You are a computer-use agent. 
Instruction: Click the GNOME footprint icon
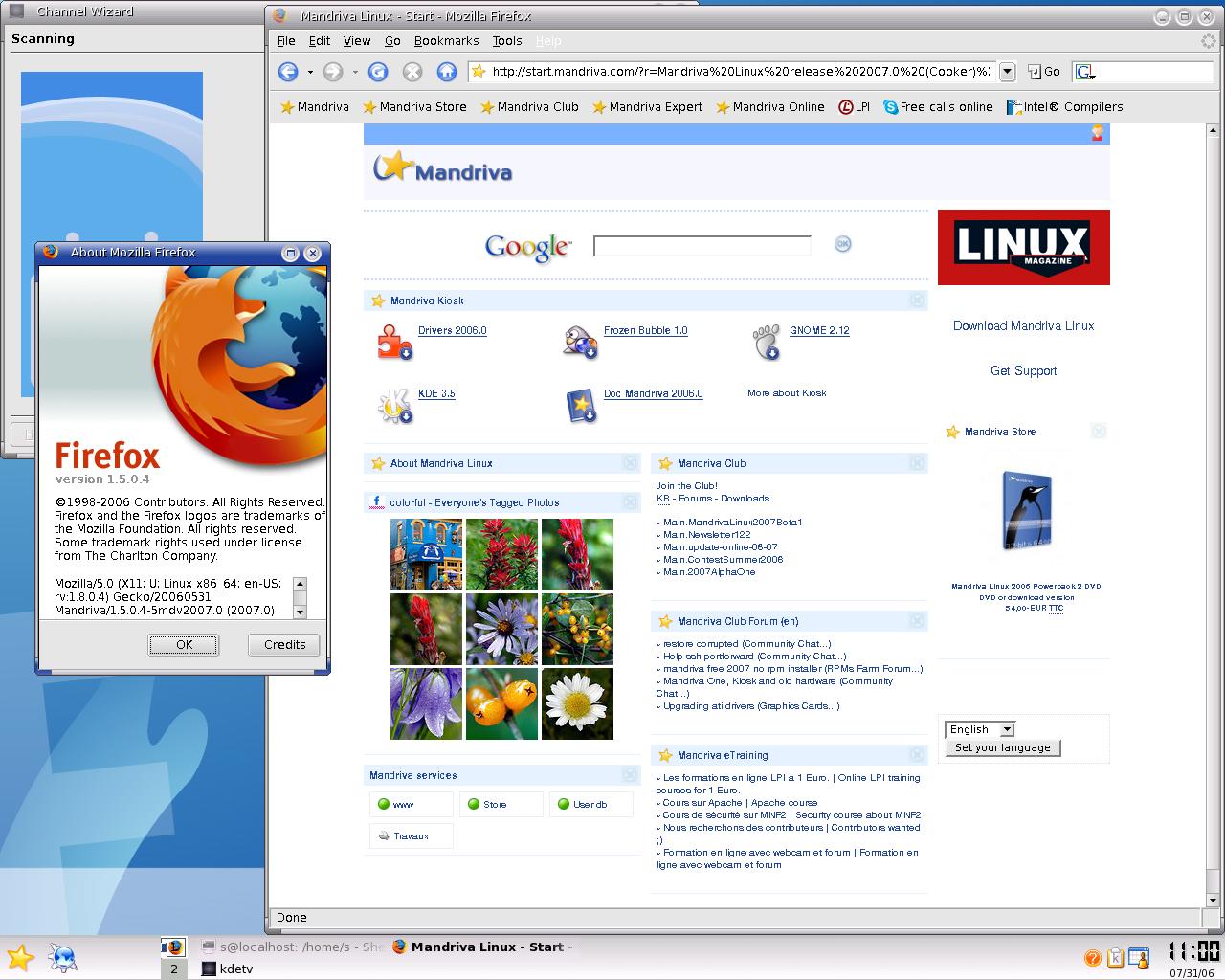coord(767,342)
